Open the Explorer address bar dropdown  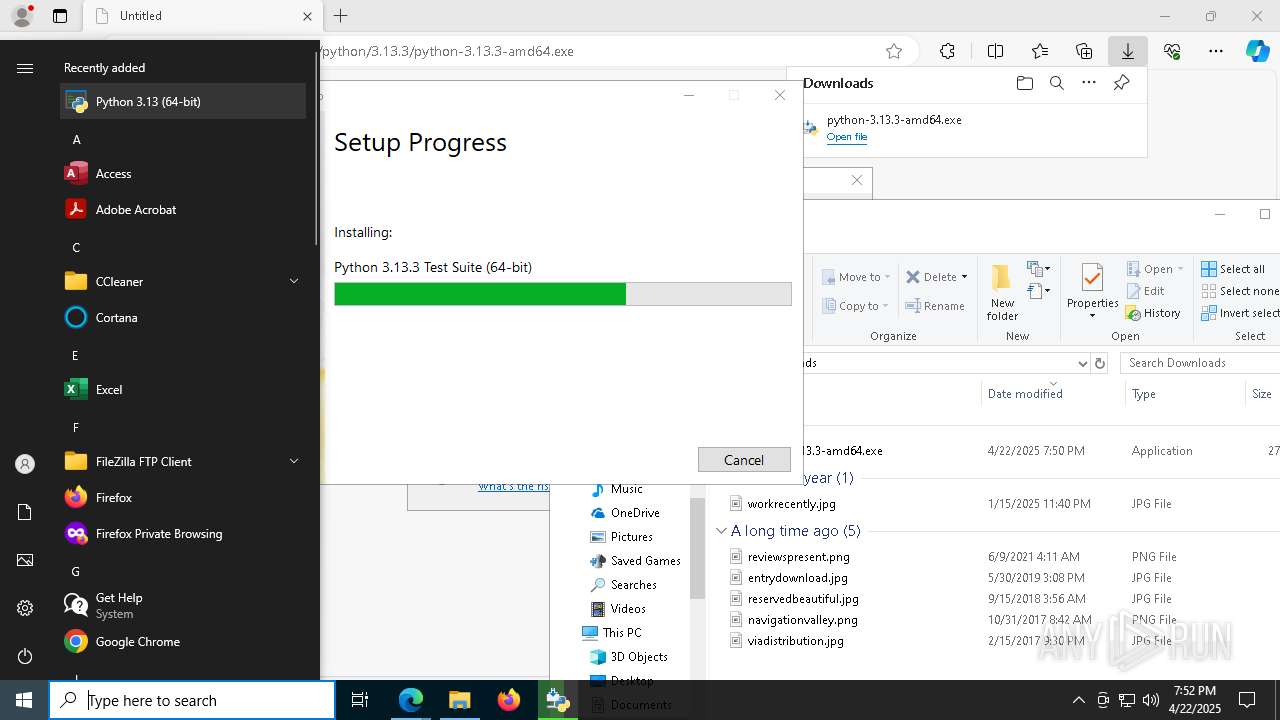click(x=1082, y=363)
